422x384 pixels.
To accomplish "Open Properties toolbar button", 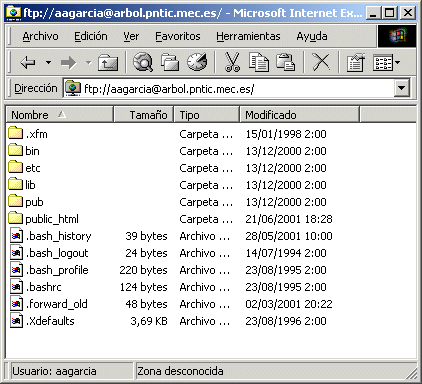I will pos(356,62).
